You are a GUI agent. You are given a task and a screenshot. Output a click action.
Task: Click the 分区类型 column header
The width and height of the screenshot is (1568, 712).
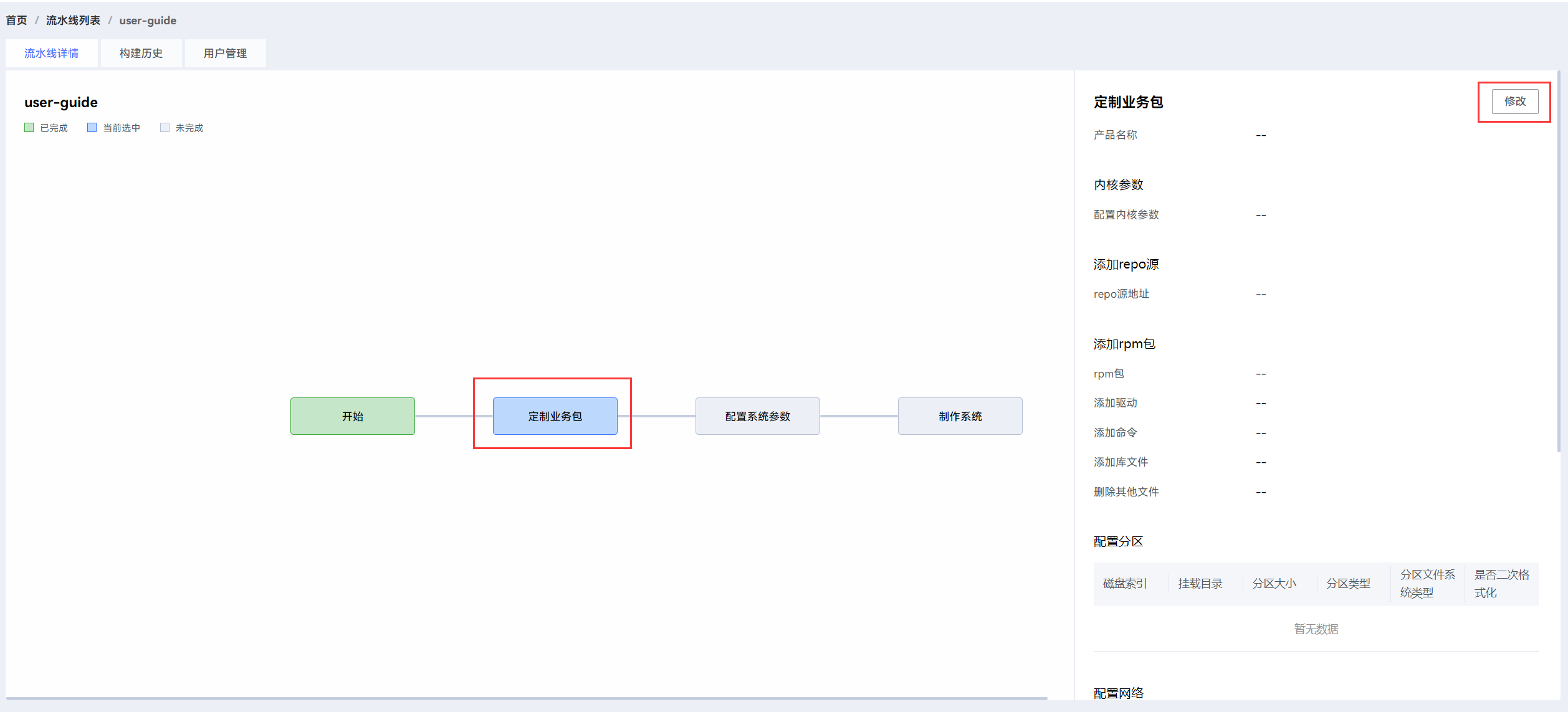pos(1348,584)
